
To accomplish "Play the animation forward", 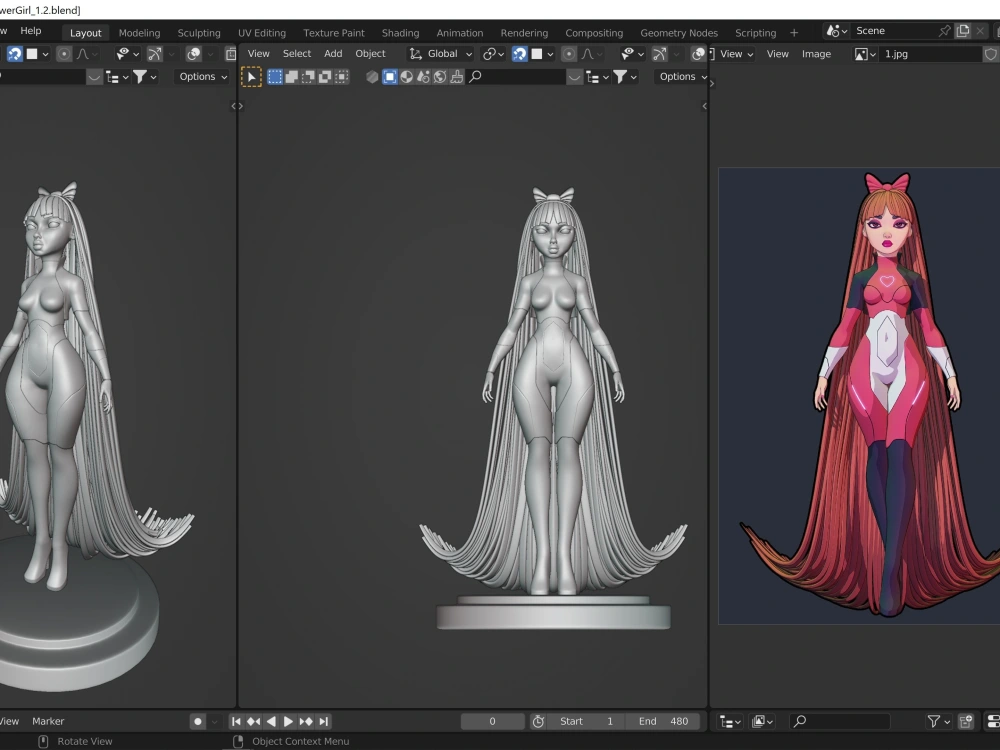I will pyautogui.click(x=288, y=721).
